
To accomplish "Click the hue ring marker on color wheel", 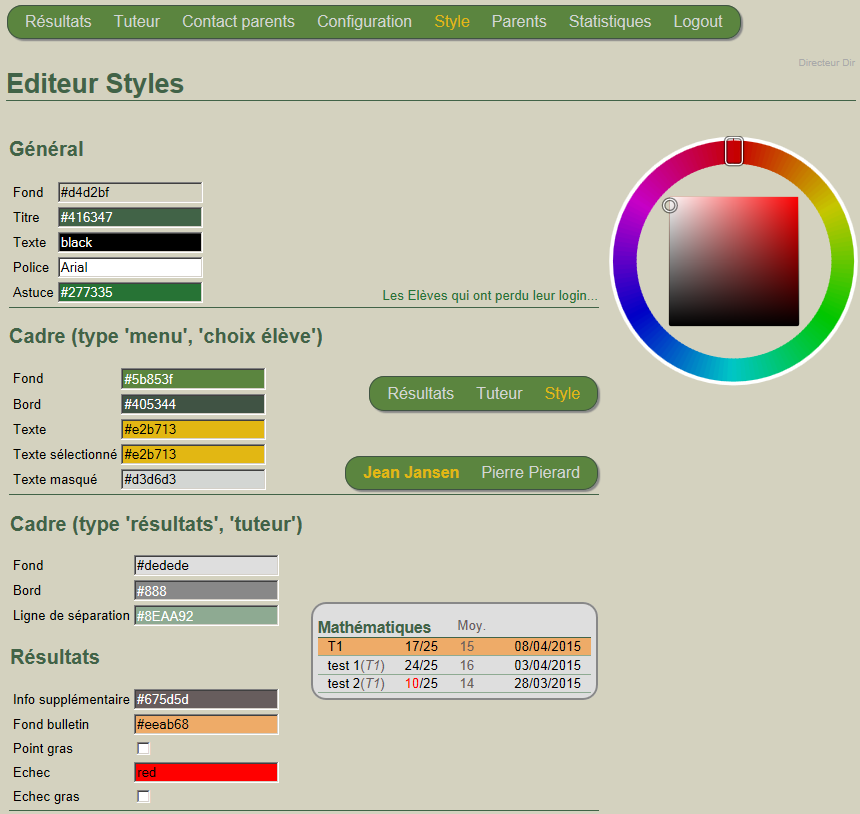I will 734,151.
